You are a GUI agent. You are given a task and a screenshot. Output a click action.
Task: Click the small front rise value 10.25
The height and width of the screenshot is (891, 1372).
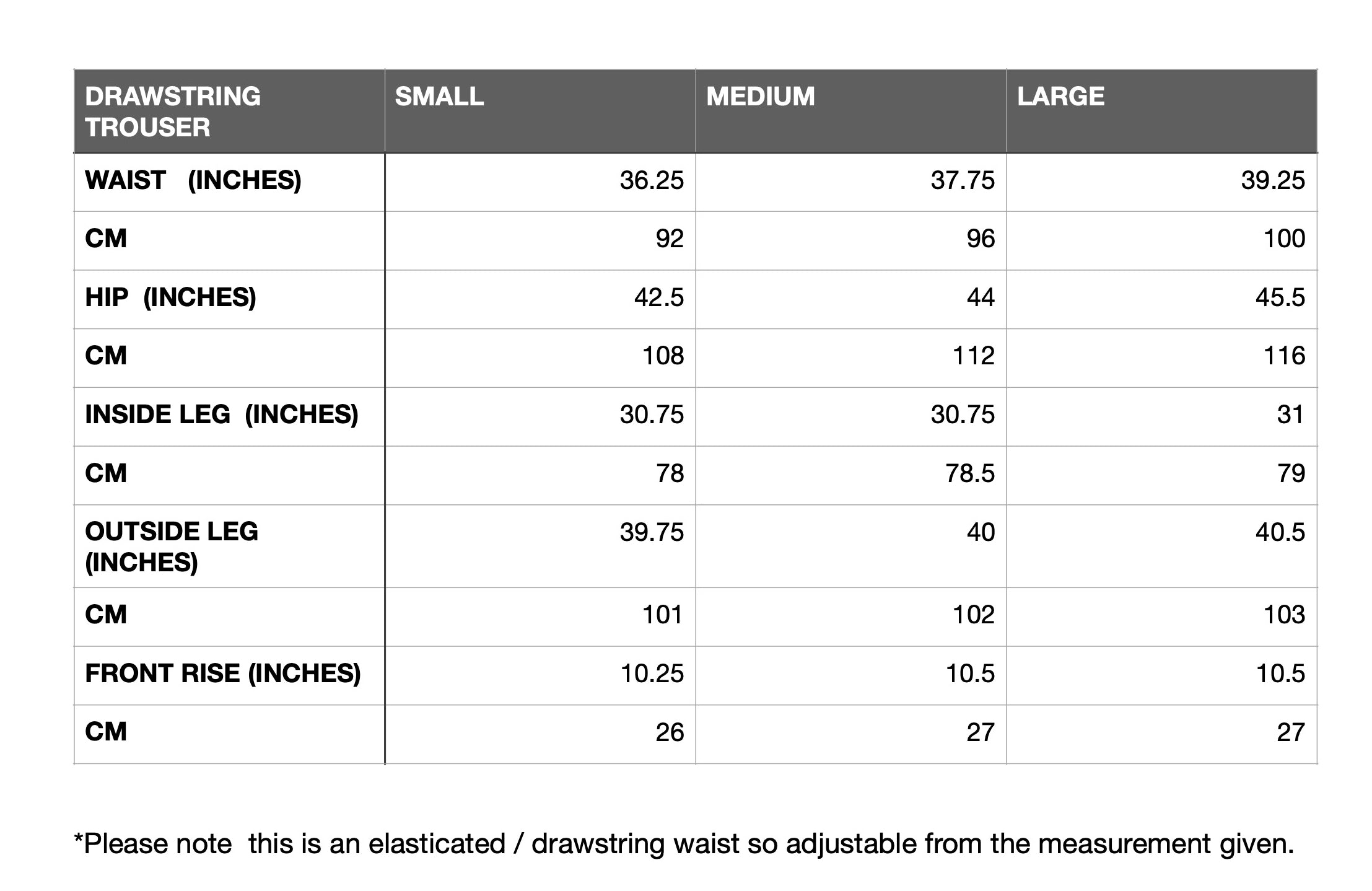point(652,674)
